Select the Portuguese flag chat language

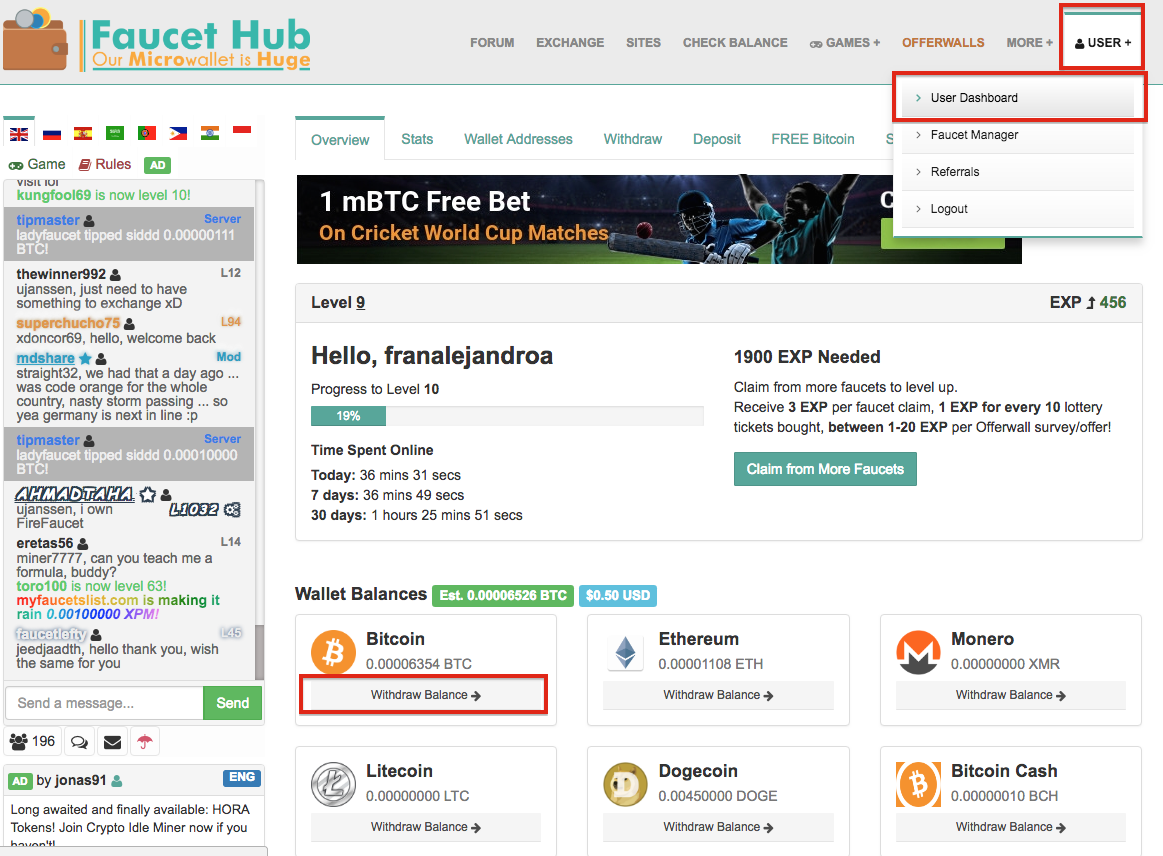147,134
